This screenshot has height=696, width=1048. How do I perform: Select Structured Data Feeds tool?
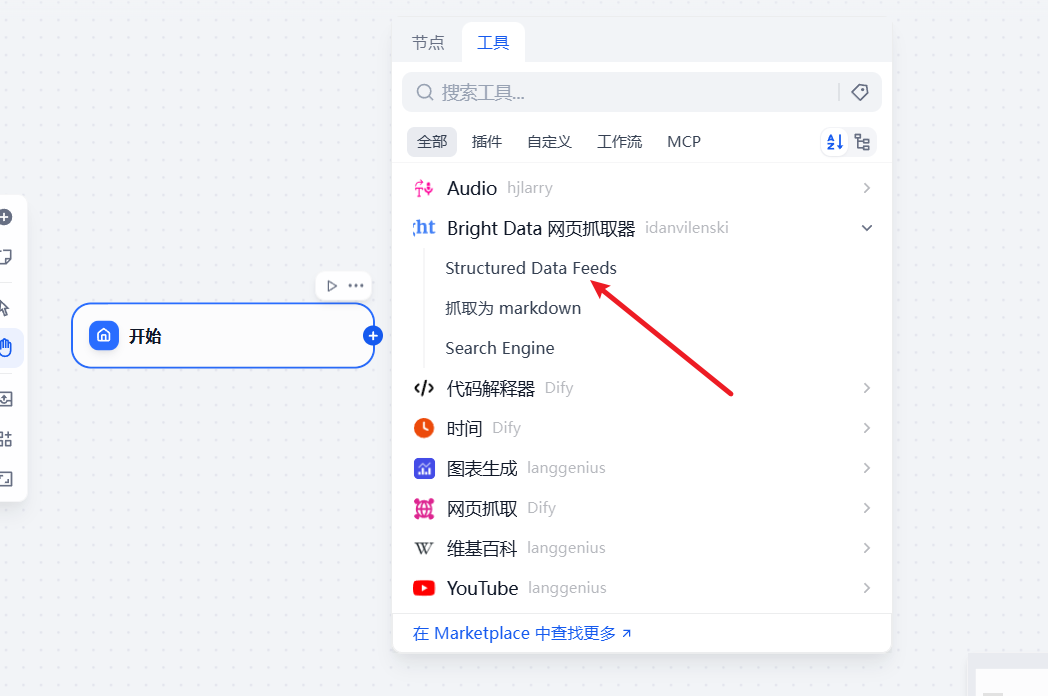(x=531, y=268)
